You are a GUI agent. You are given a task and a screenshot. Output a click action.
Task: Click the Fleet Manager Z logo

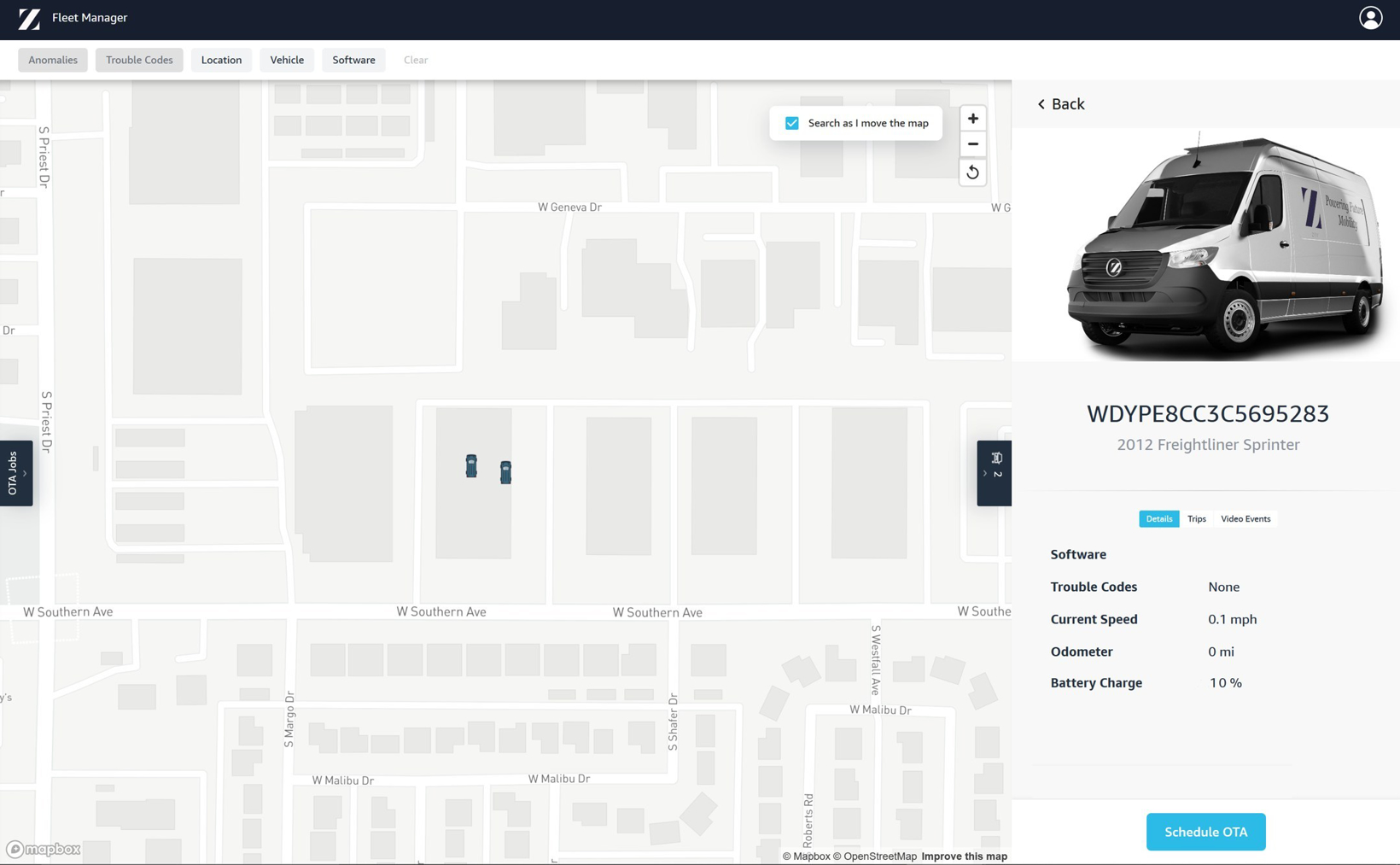[29, 19]
